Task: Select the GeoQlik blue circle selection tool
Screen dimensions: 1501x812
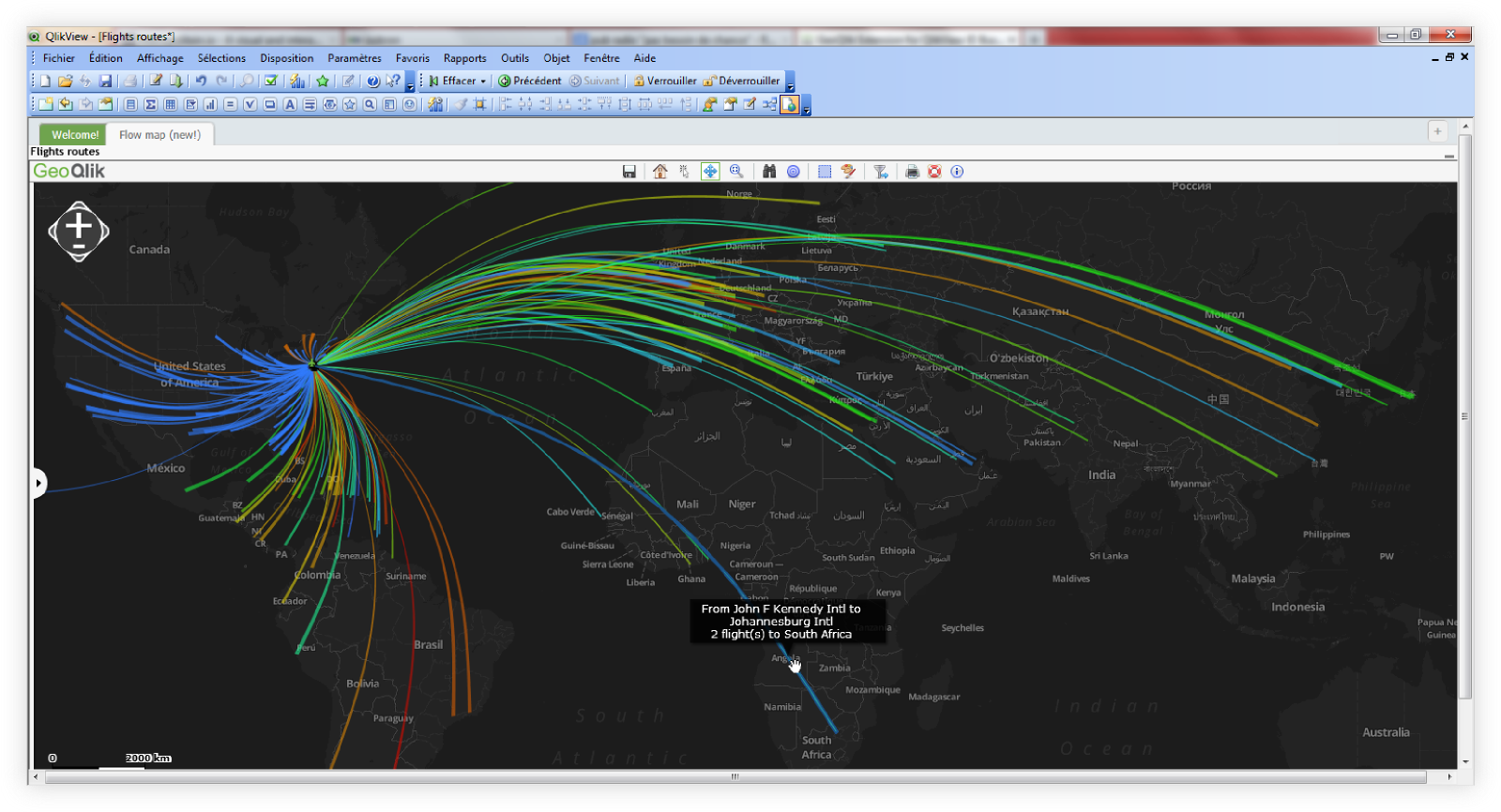Action: pyautogui.click(x=794, y=172)
